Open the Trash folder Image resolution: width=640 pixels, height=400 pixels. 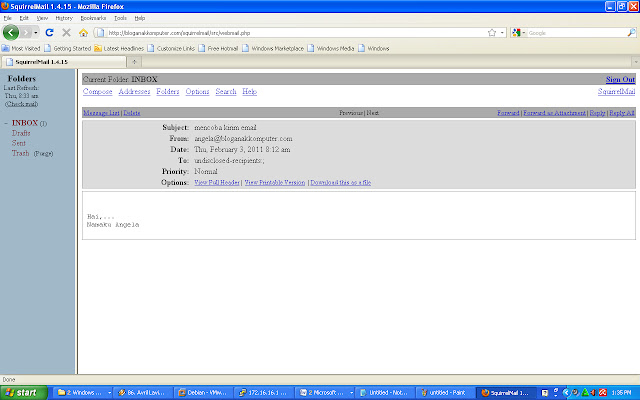coord(20,153)
